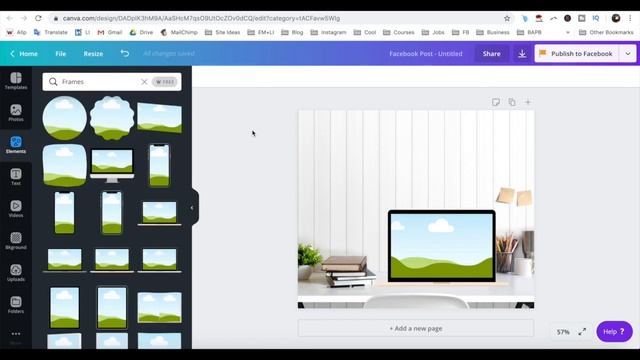The width and height of the screenshot is (640, 360).
Task: Open the Text sidebar panel
Action: pyautogui.click(x=16, y=177)
